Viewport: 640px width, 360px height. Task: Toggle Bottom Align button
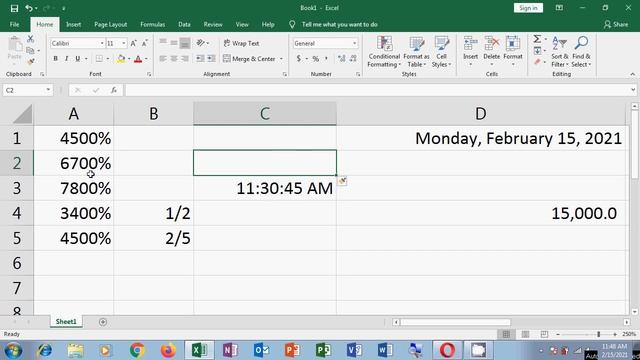[x=185, y=43]
